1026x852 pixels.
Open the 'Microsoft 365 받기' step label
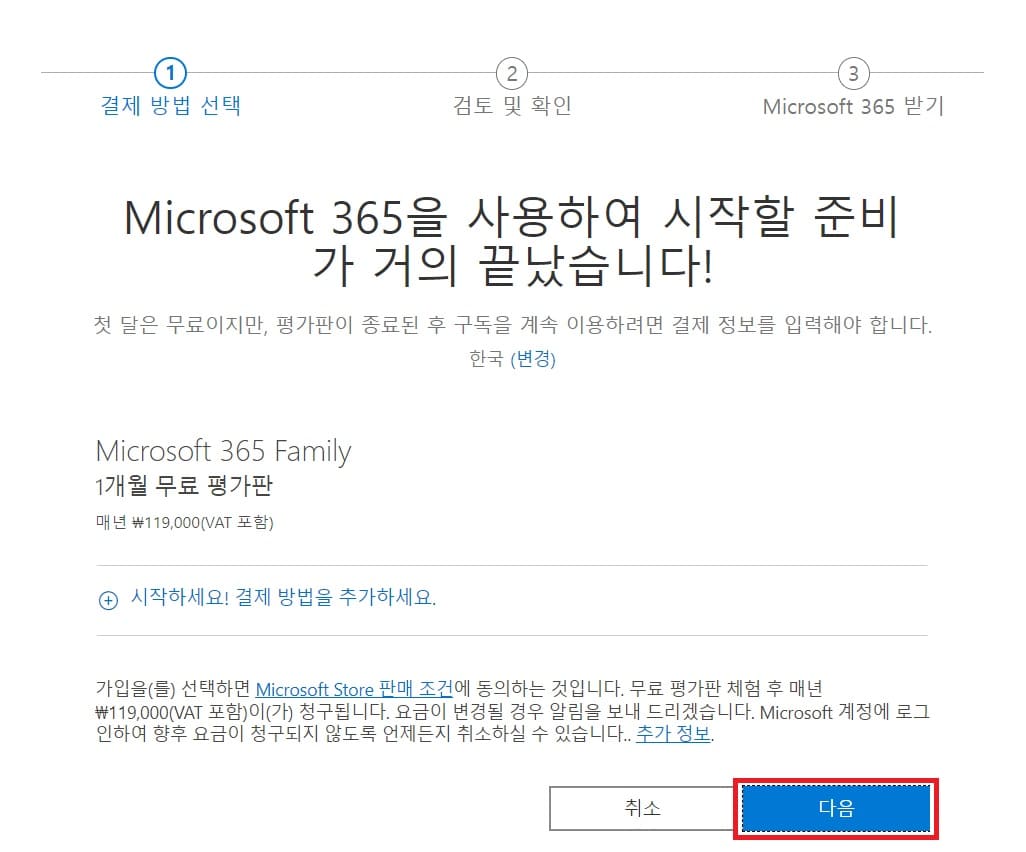pyautogui.click(x=853, y=106)
